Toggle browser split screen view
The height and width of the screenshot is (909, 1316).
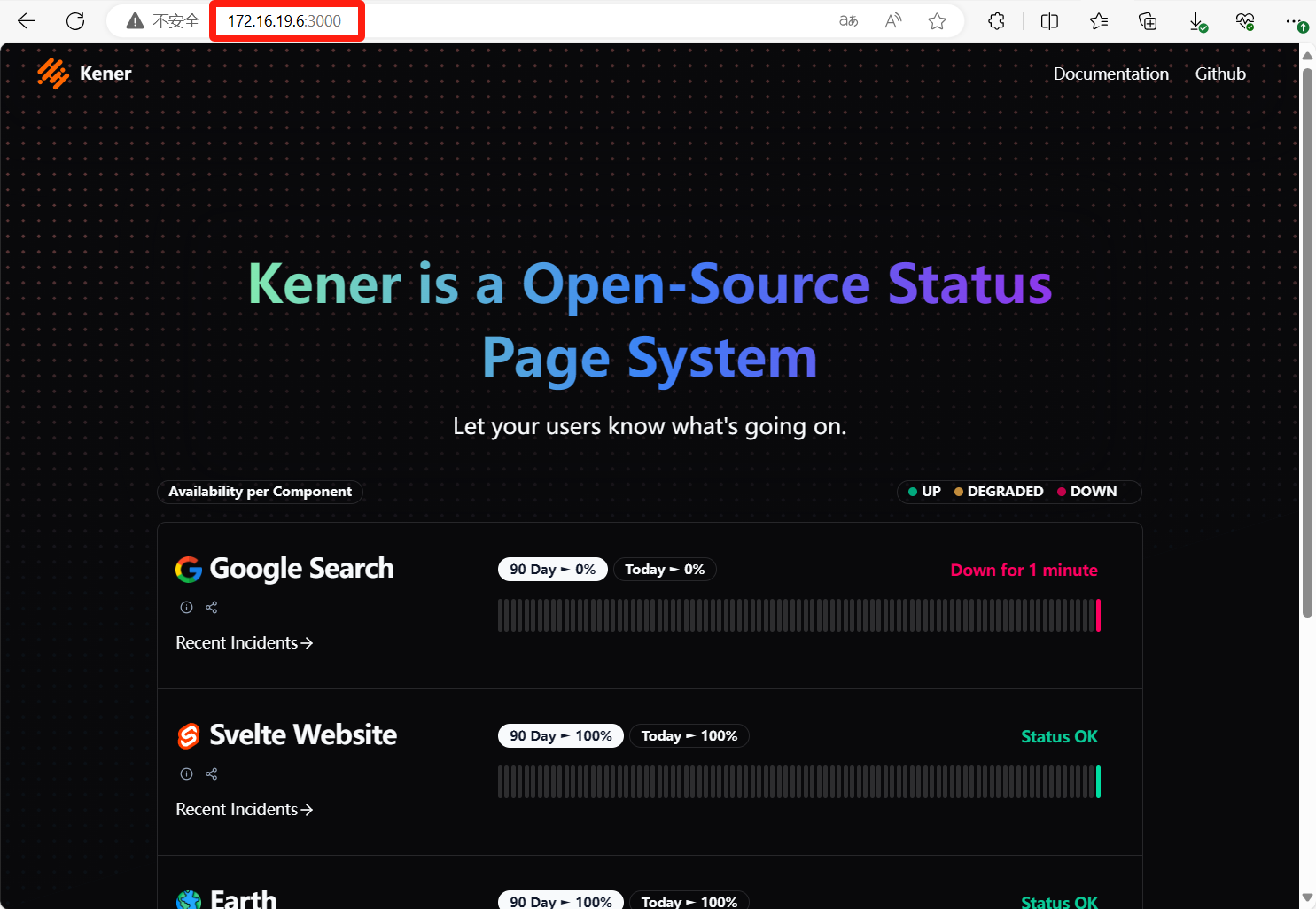tap(1049, 21)
